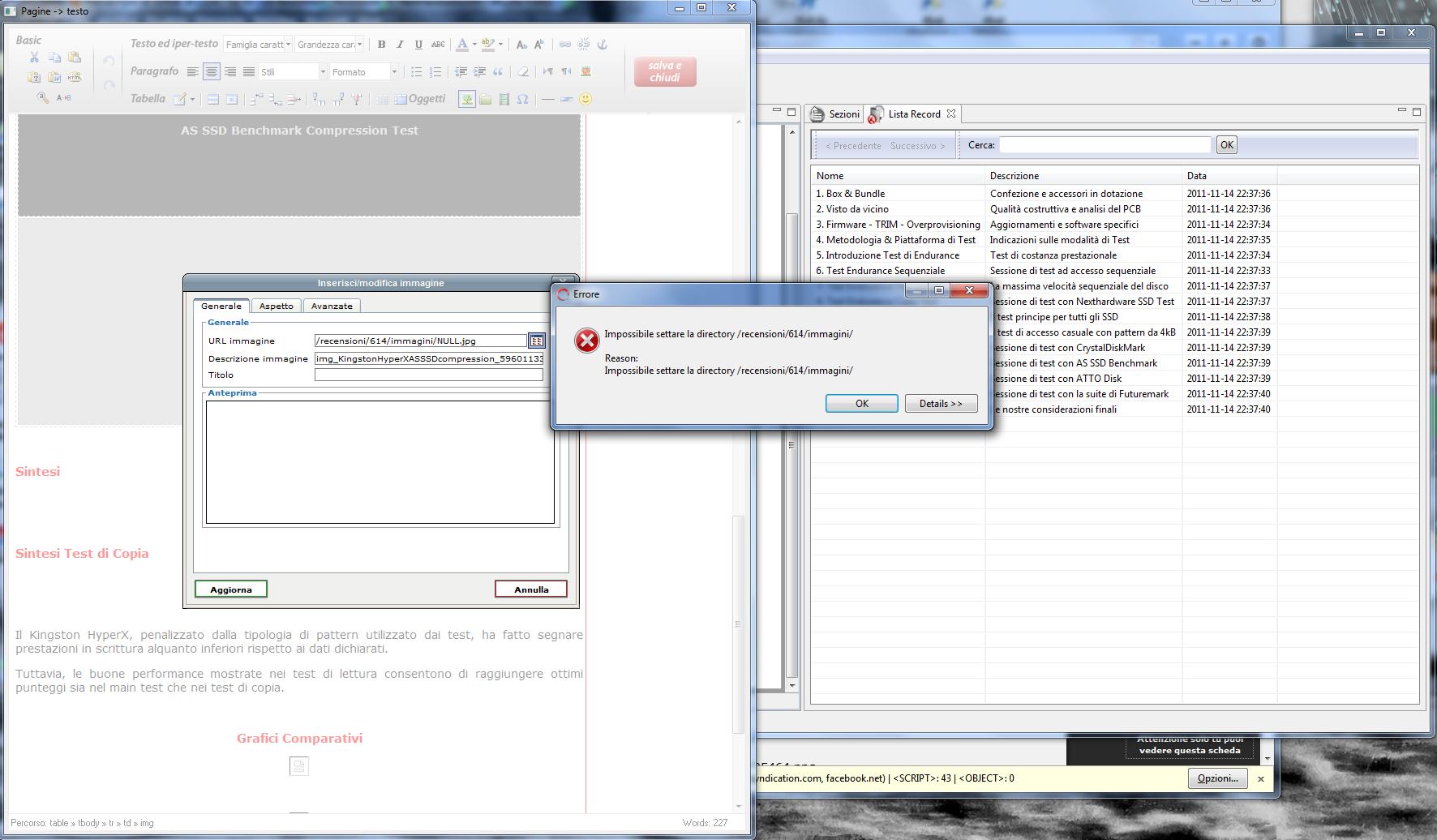This screenshot has width=1437, height=840.
Task: Open the Stili dropdown
Action: 293,71
